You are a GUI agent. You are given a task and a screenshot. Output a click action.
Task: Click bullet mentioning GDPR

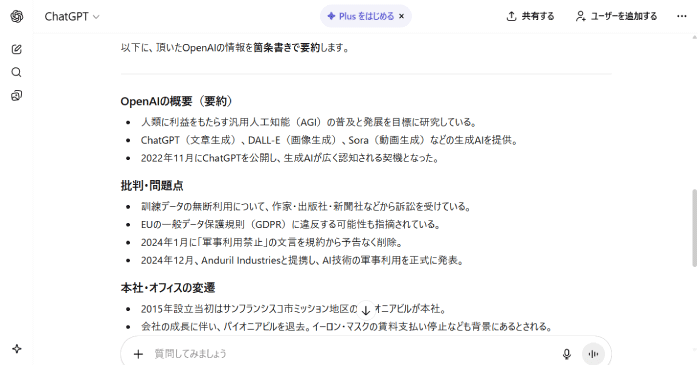point(291,224)
